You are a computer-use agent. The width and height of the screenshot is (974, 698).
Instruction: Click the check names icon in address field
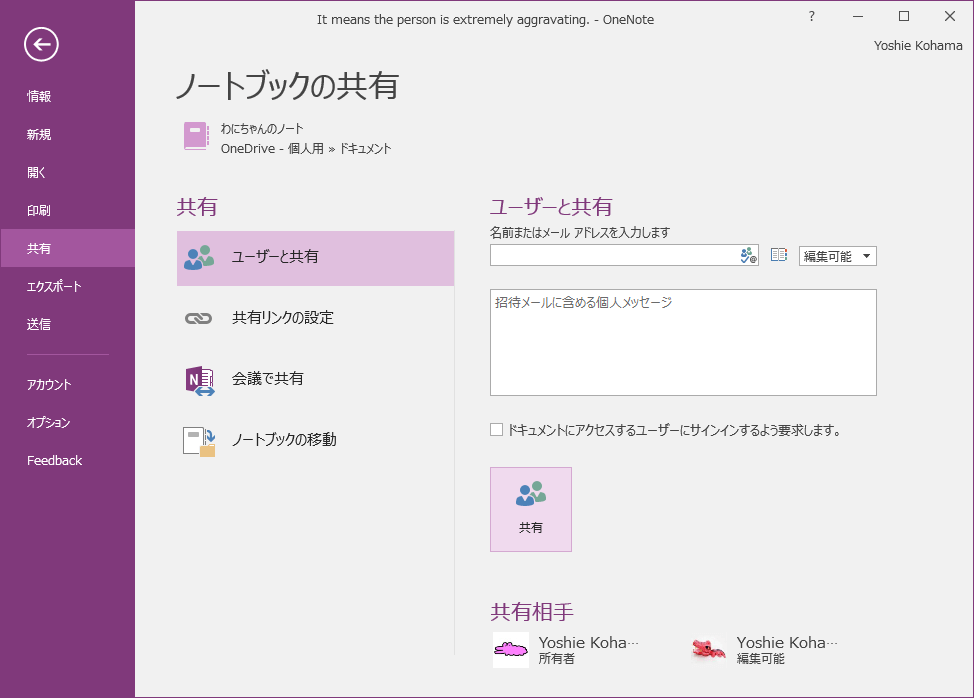[x=749, y=255]
